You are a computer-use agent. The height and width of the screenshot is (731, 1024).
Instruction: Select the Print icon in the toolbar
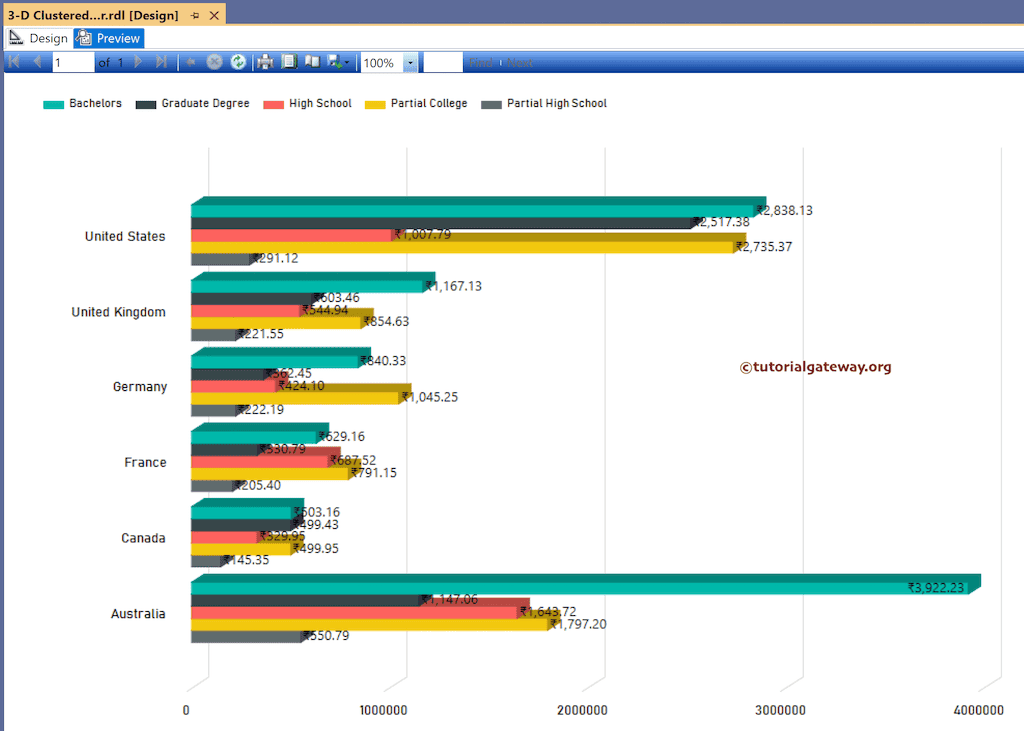263,61
